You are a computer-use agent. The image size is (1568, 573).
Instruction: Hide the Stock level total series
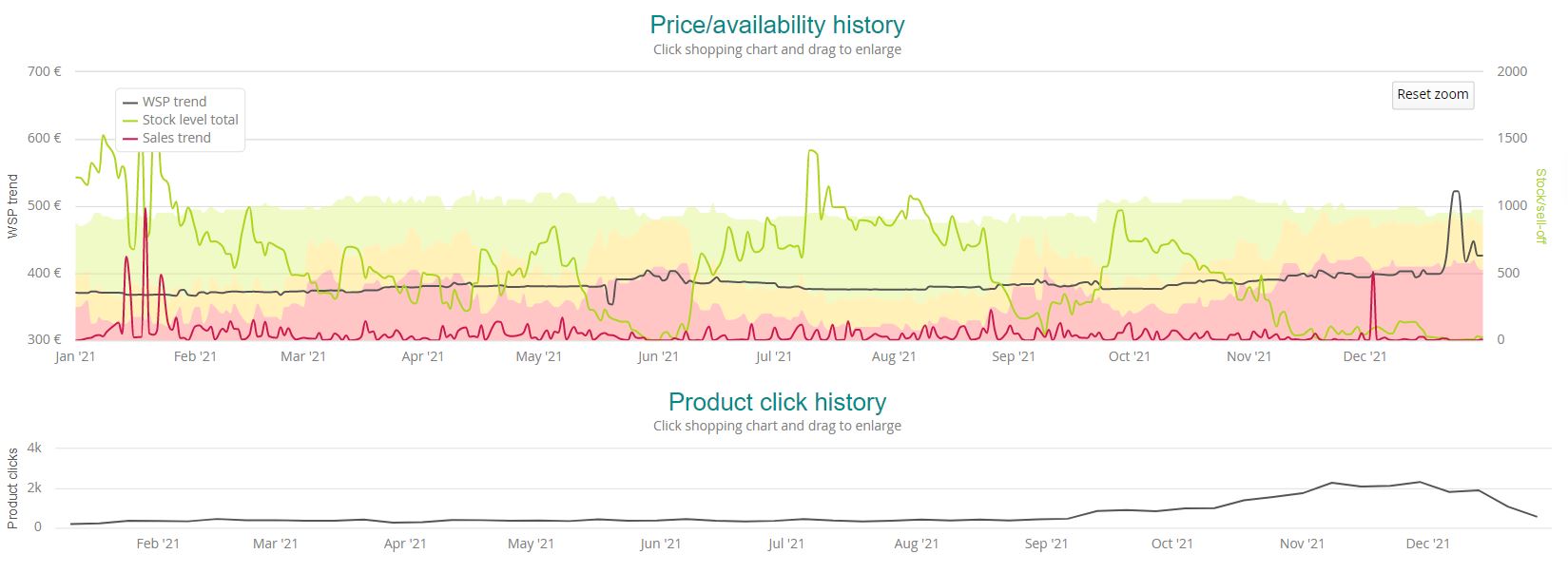pyautogui.click(x=190, y=120)
